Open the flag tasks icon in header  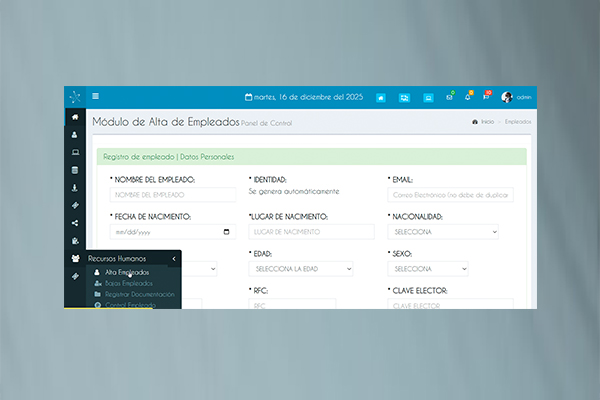pyautogui.click(x=486, y=97)
